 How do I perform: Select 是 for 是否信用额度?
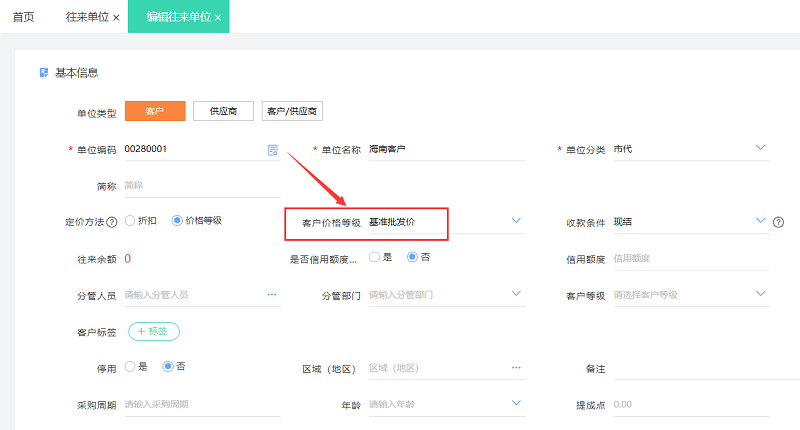[374, 257]
